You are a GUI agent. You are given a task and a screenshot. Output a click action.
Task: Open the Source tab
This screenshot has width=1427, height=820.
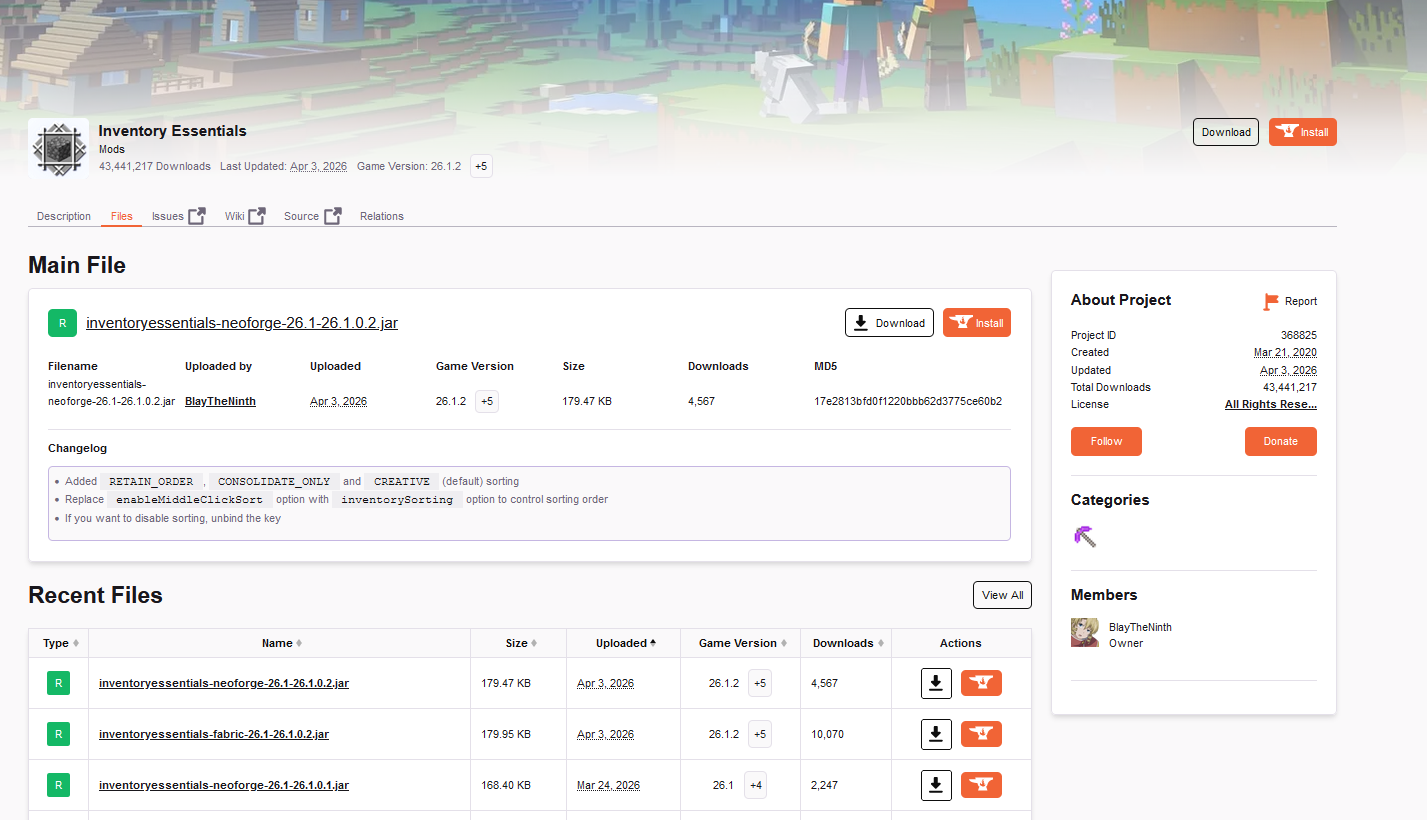pyautogui.click(x=301, y=216)
